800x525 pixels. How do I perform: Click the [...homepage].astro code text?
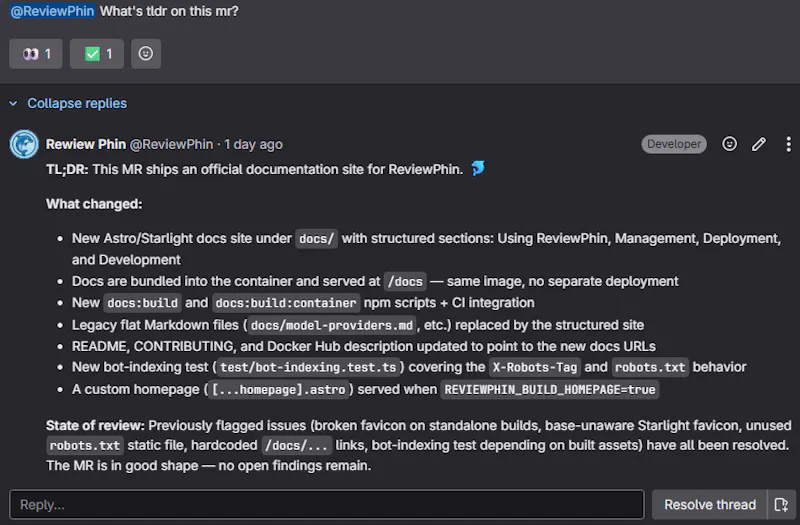point(279,390)
